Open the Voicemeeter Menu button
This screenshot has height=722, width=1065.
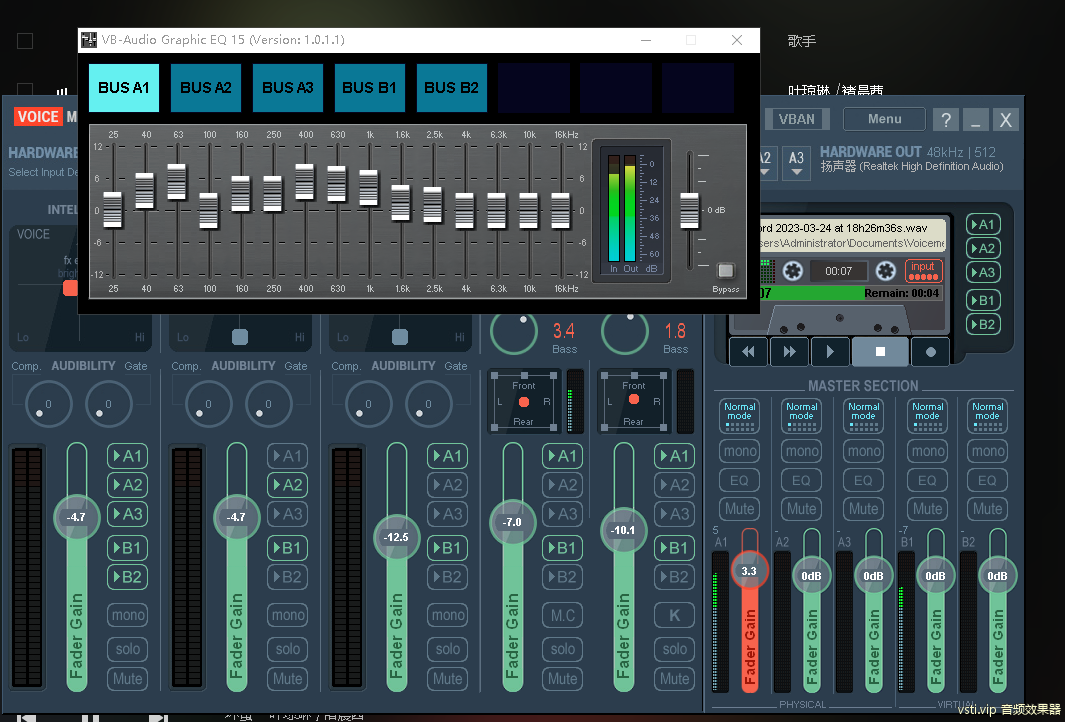tap(884, 120)
